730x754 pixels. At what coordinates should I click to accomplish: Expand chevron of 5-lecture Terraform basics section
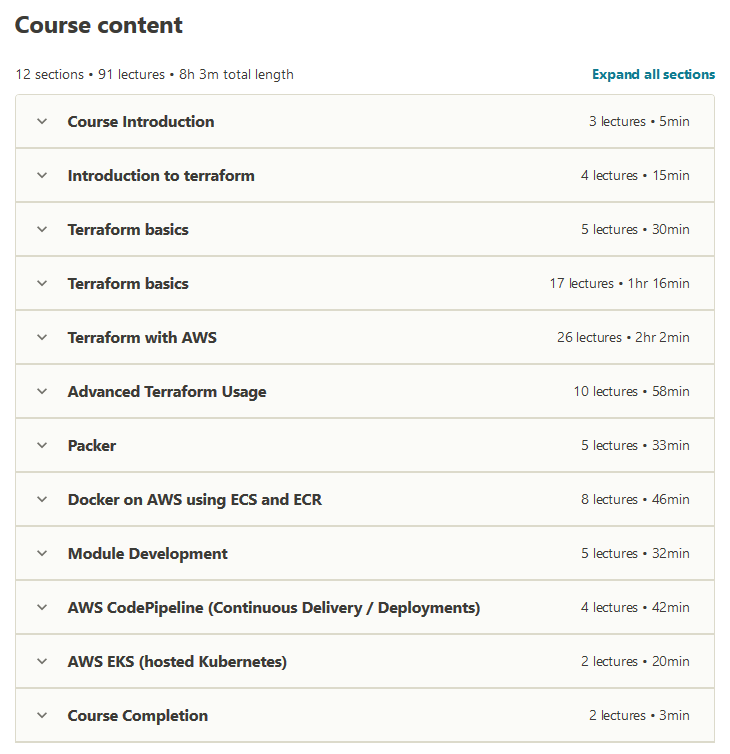[x=42, y=229]
